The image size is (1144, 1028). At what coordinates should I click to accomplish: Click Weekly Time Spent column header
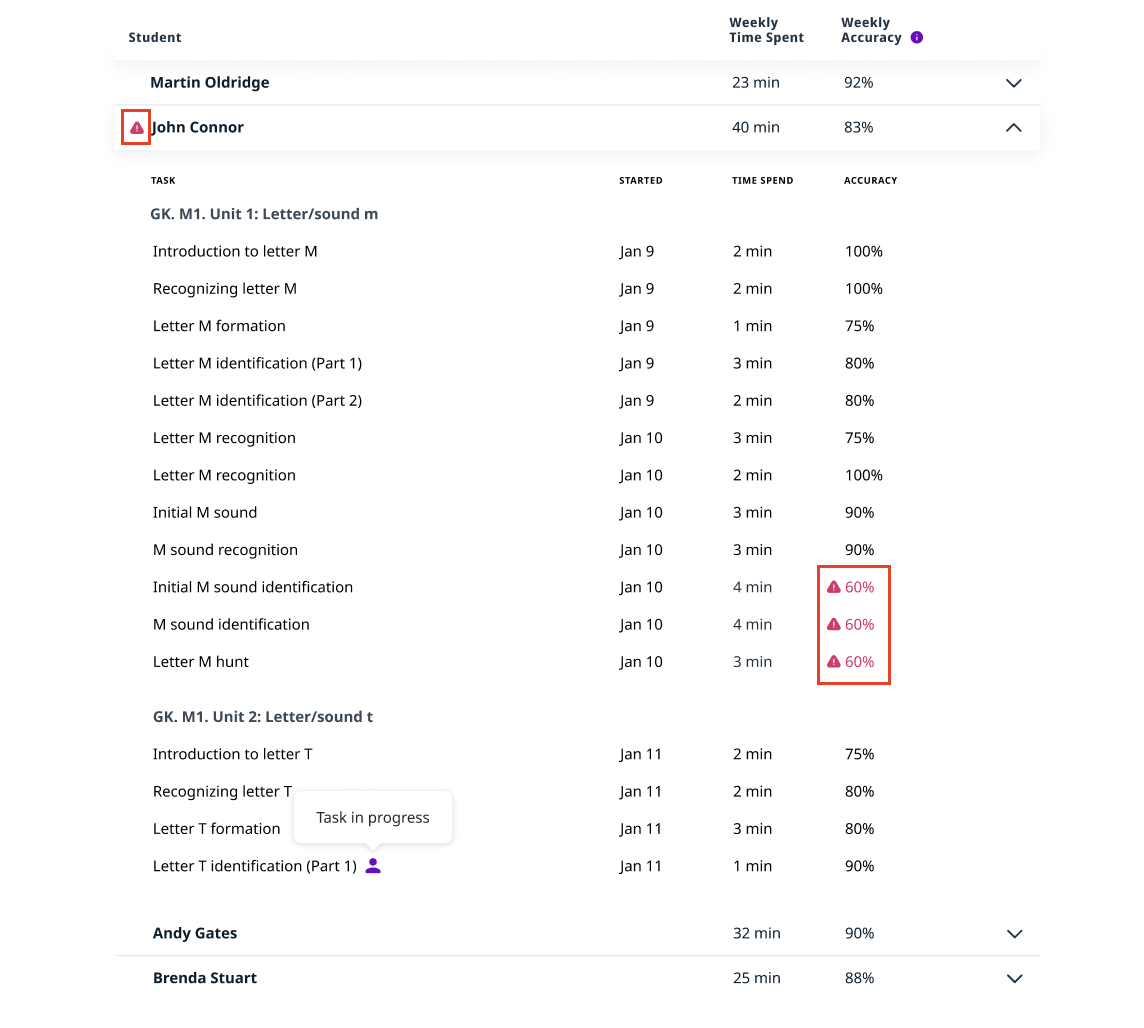[766, 30]
